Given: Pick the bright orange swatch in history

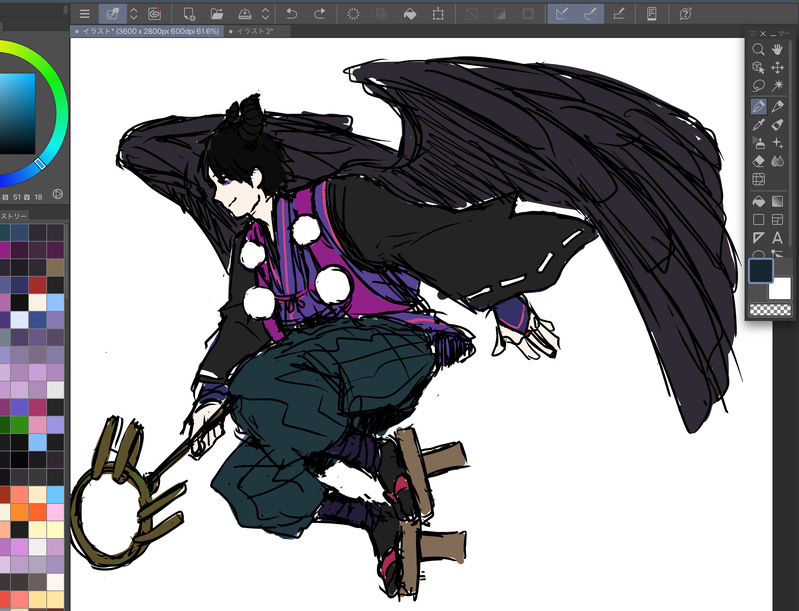Looking at the screenshot, I should [20, 512].
